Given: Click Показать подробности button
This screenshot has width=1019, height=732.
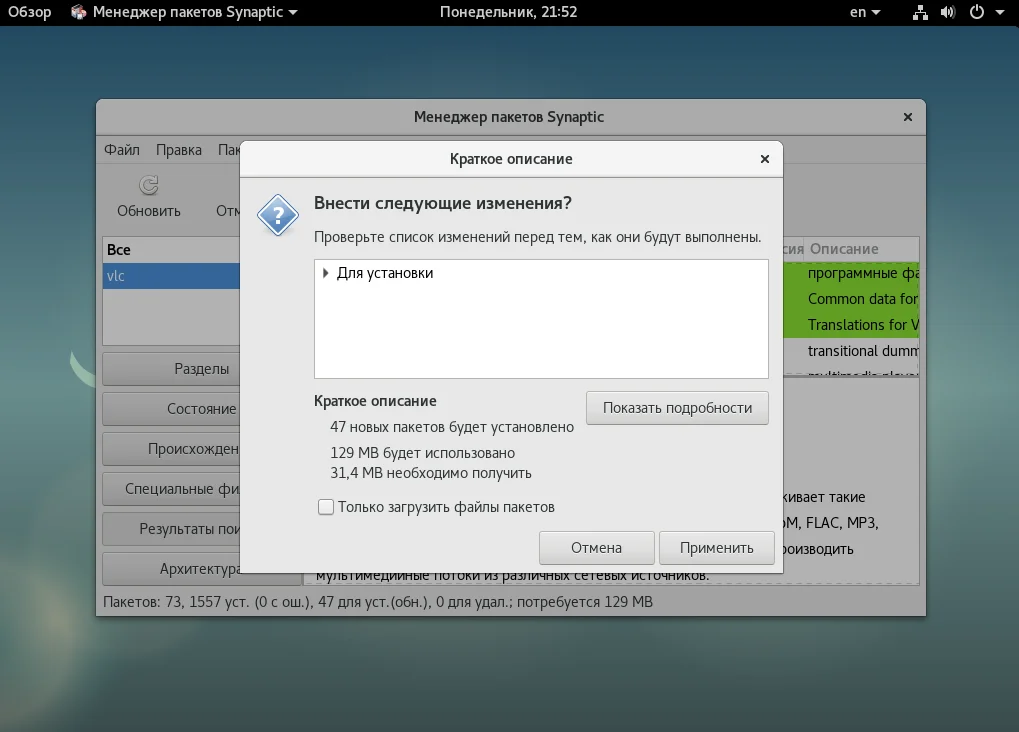Looking at the screenshot, I should (x=677, y=408).
